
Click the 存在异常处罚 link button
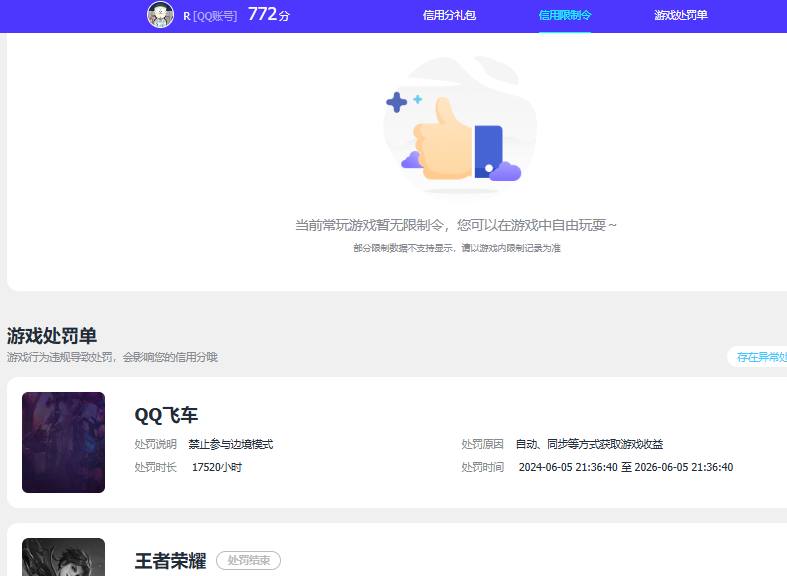[x=759, y=357]
